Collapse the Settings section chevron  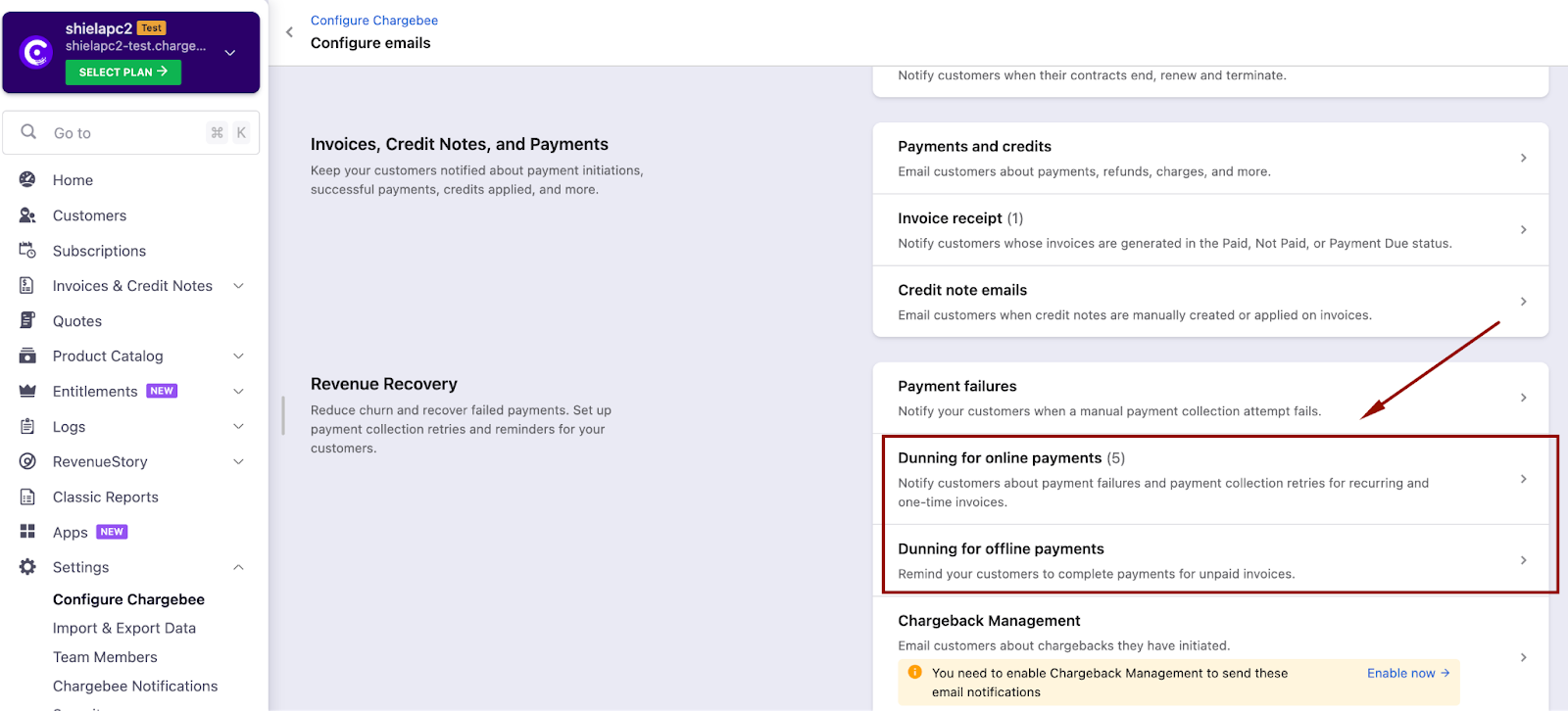238,568
